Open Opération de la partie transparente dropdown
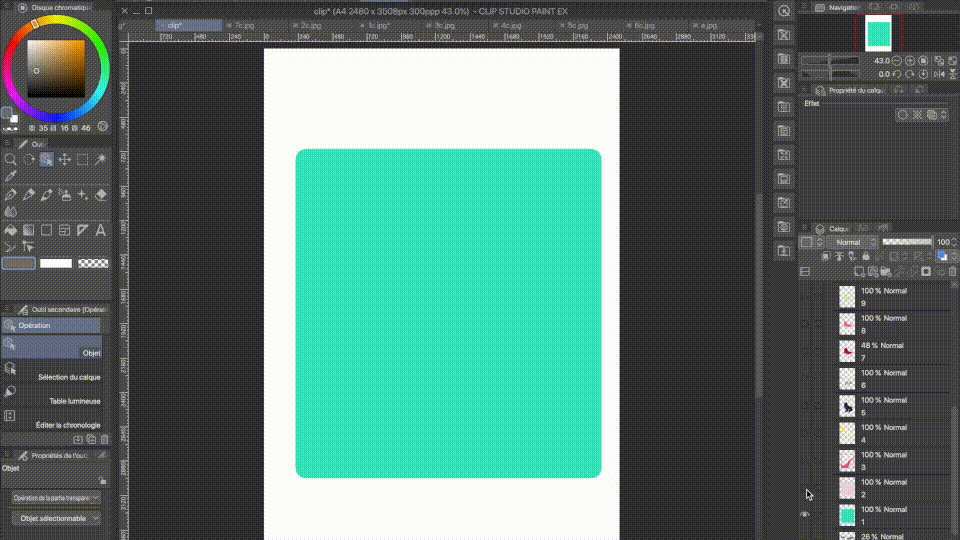960x540 pixels. pos(56,498)
